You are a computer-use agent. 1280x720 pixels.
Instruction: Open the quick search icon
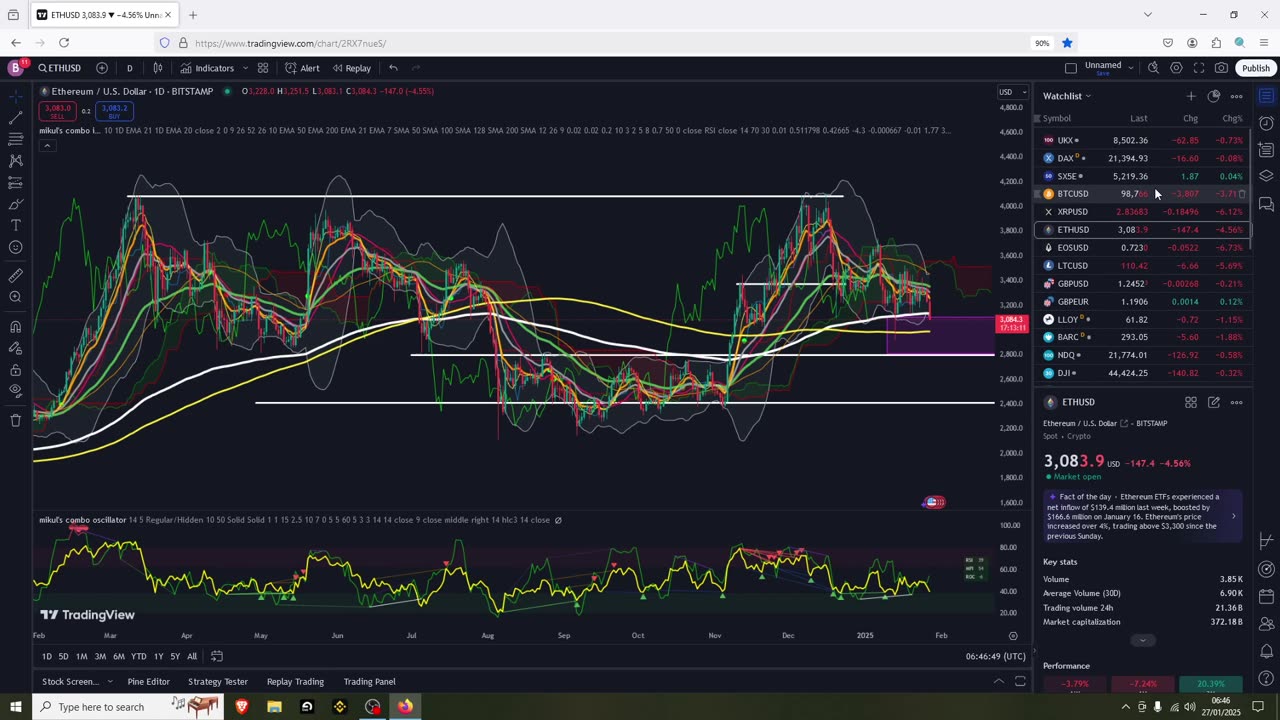(x=1153, y=68)
